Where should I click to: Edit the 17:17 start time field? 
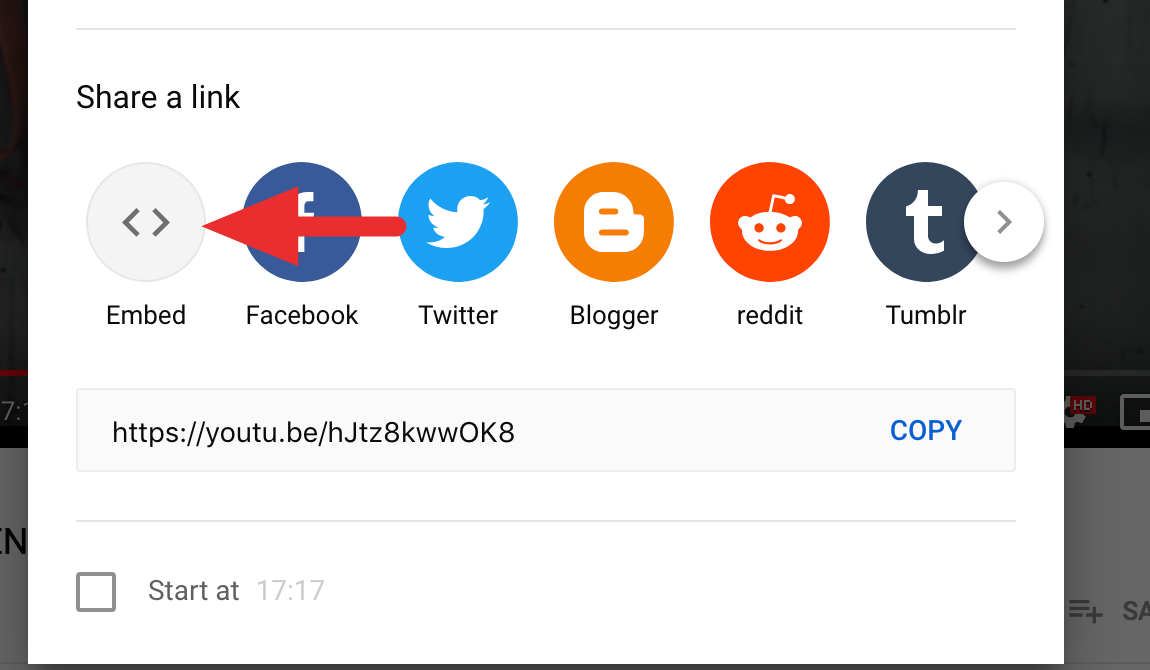[290, 590]
